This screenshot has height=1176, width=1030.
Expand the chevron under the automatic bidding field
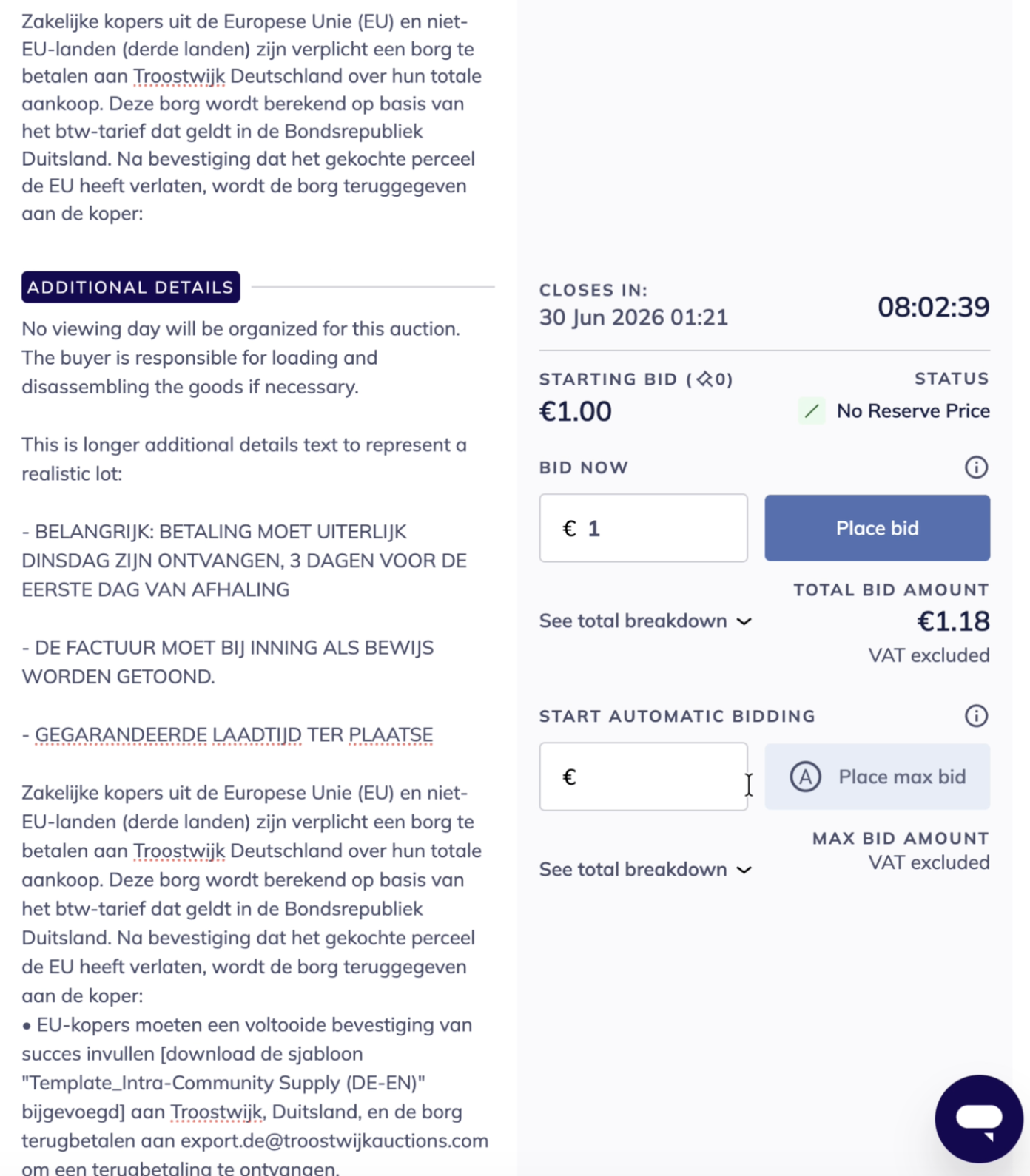(x=744, y=870)
